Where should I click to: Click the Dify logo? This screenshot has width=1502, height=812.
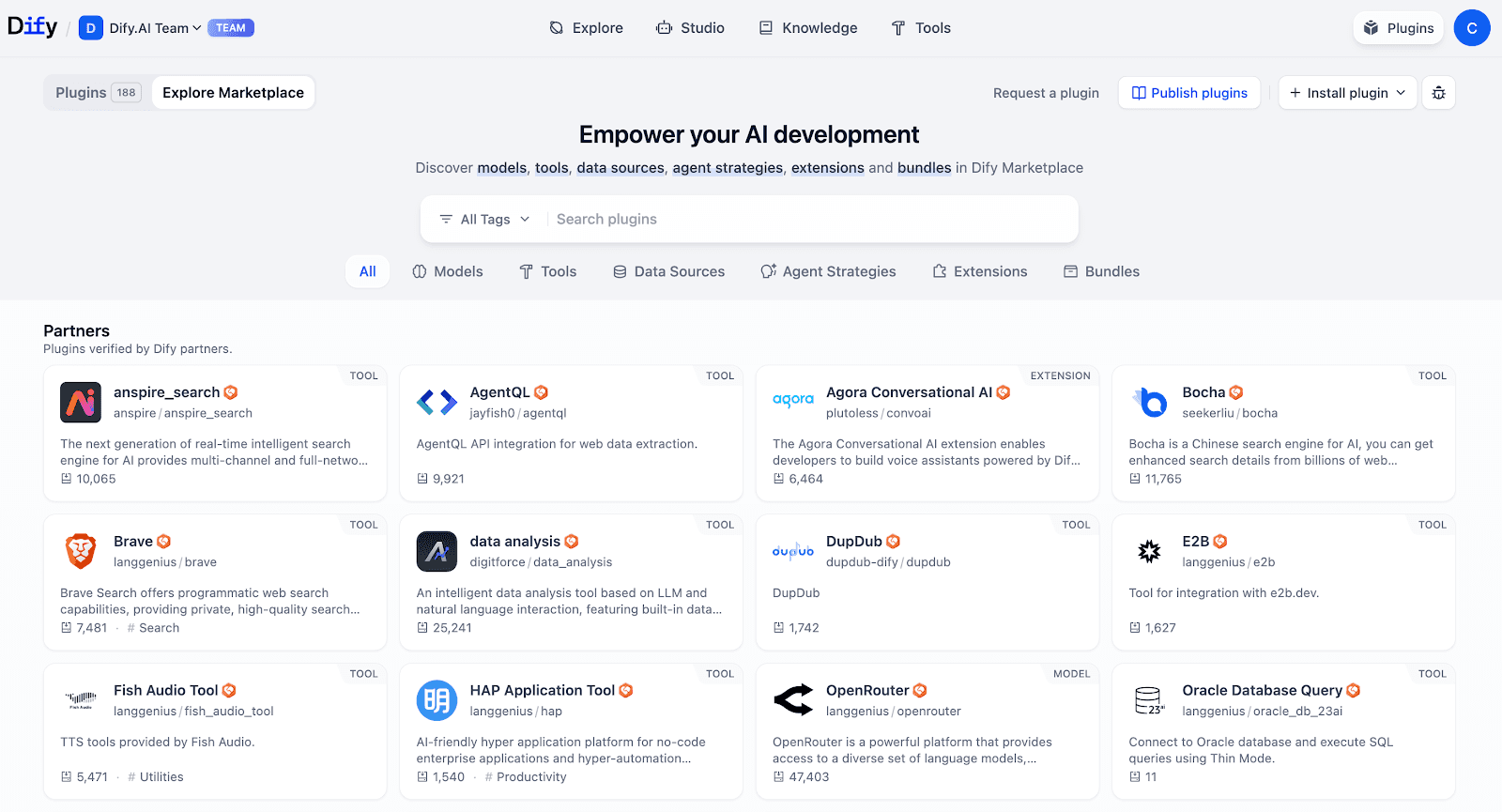tap(33, 27)
